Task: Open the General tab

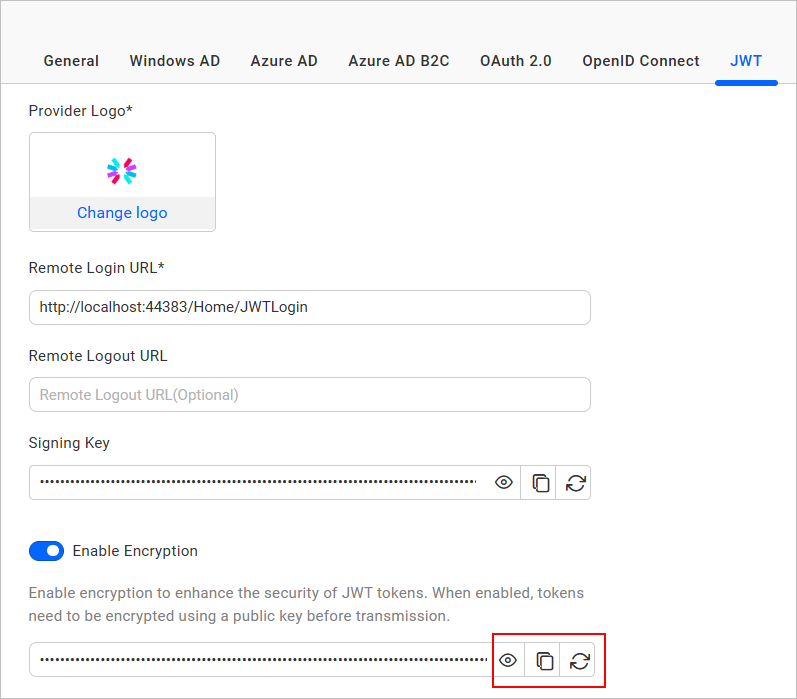Action: tap(71, 61)
